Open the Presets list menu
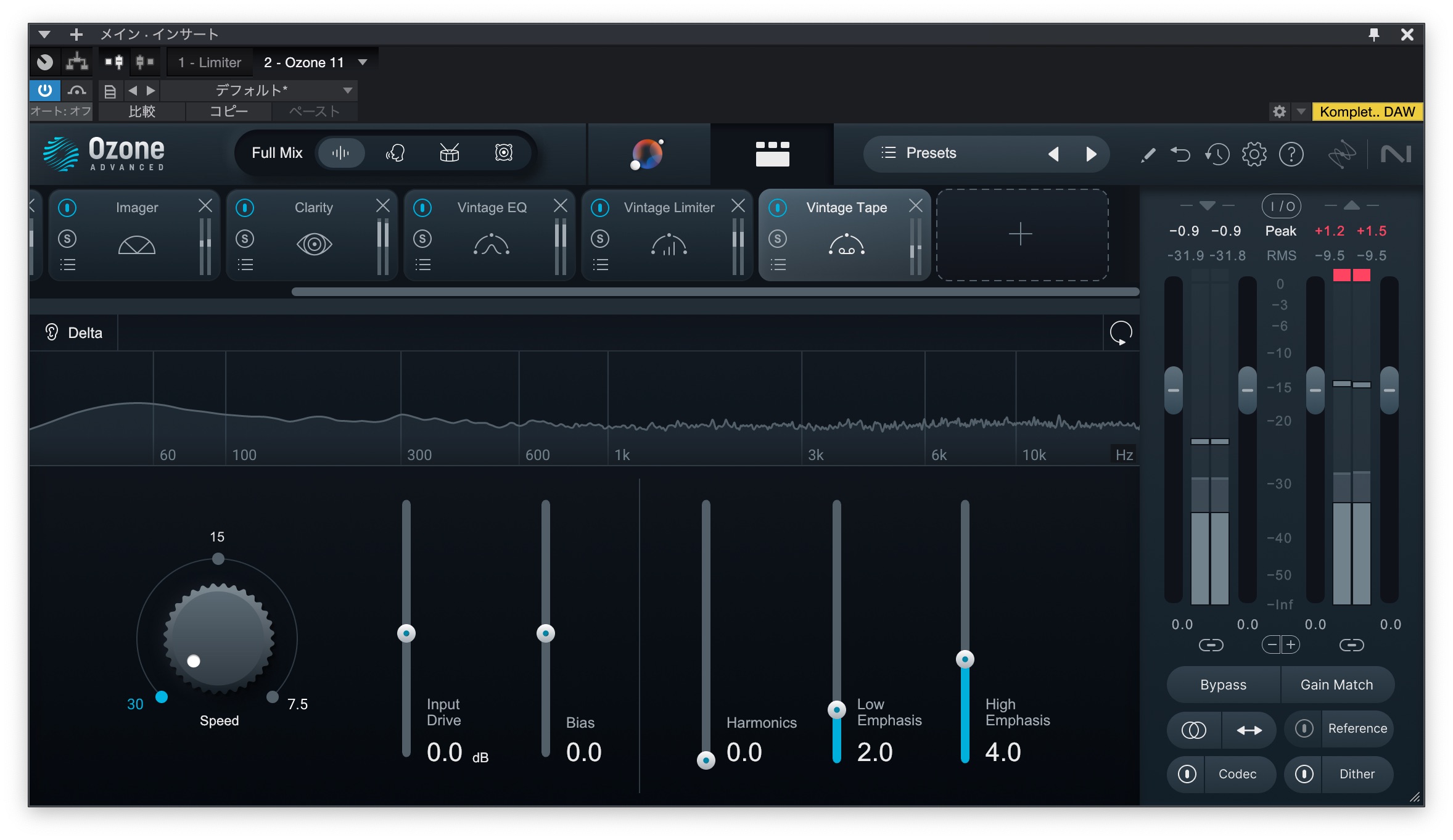 pos(919,153)
